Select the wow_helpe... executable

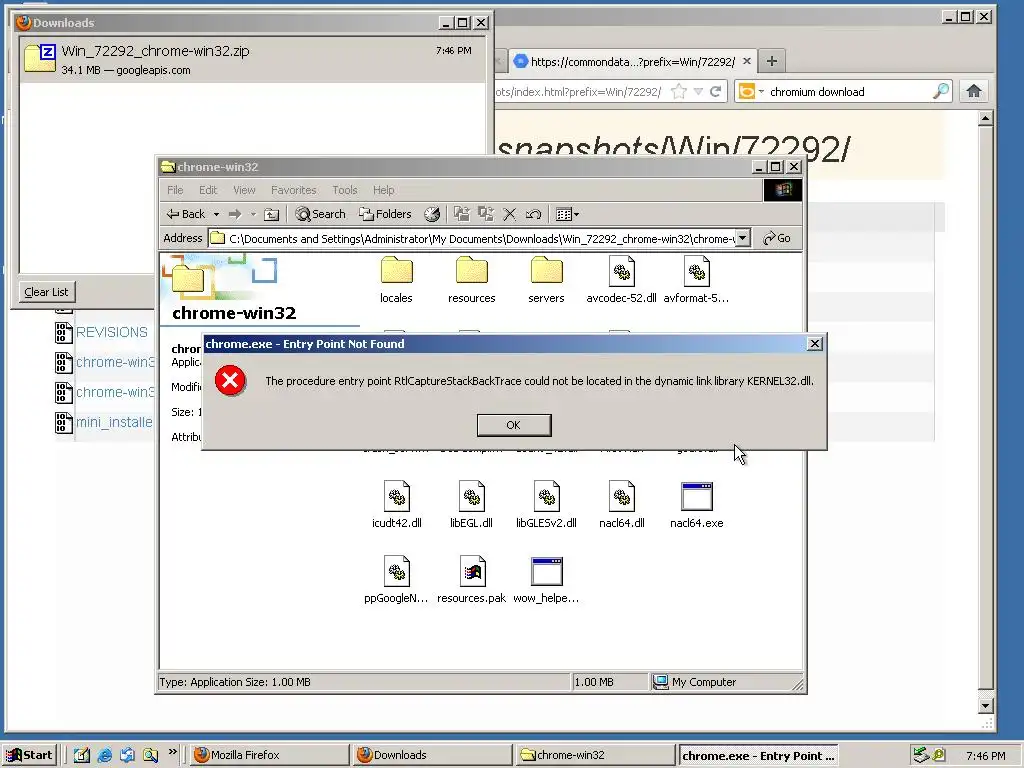pyautogui.click(x=546, y=579)
